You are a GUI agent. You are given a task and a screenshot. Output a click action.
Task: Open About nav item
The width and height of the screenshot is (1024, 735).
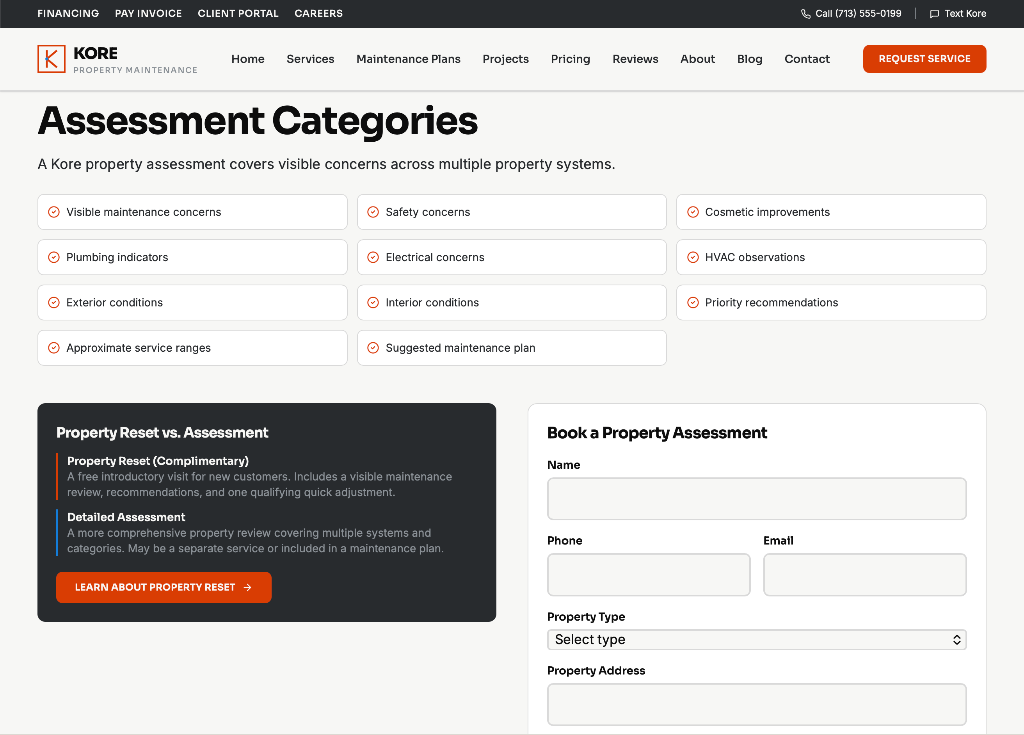pos(697,59)
